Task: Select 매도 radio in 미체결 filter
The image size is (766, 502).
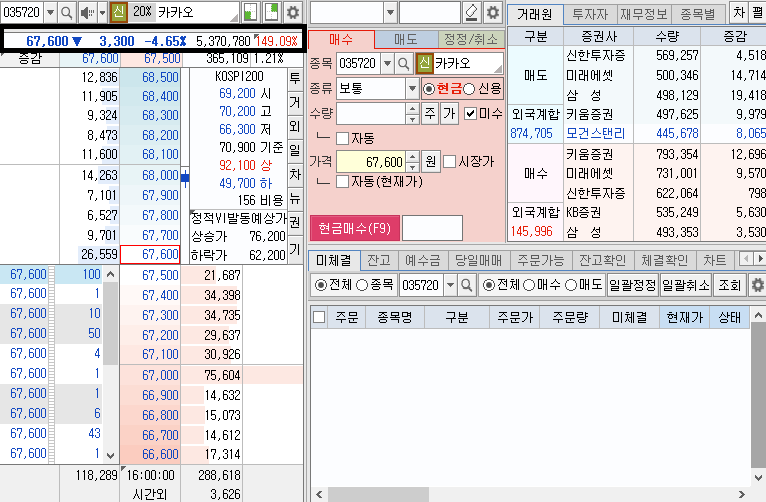Action: pos(571,285)
